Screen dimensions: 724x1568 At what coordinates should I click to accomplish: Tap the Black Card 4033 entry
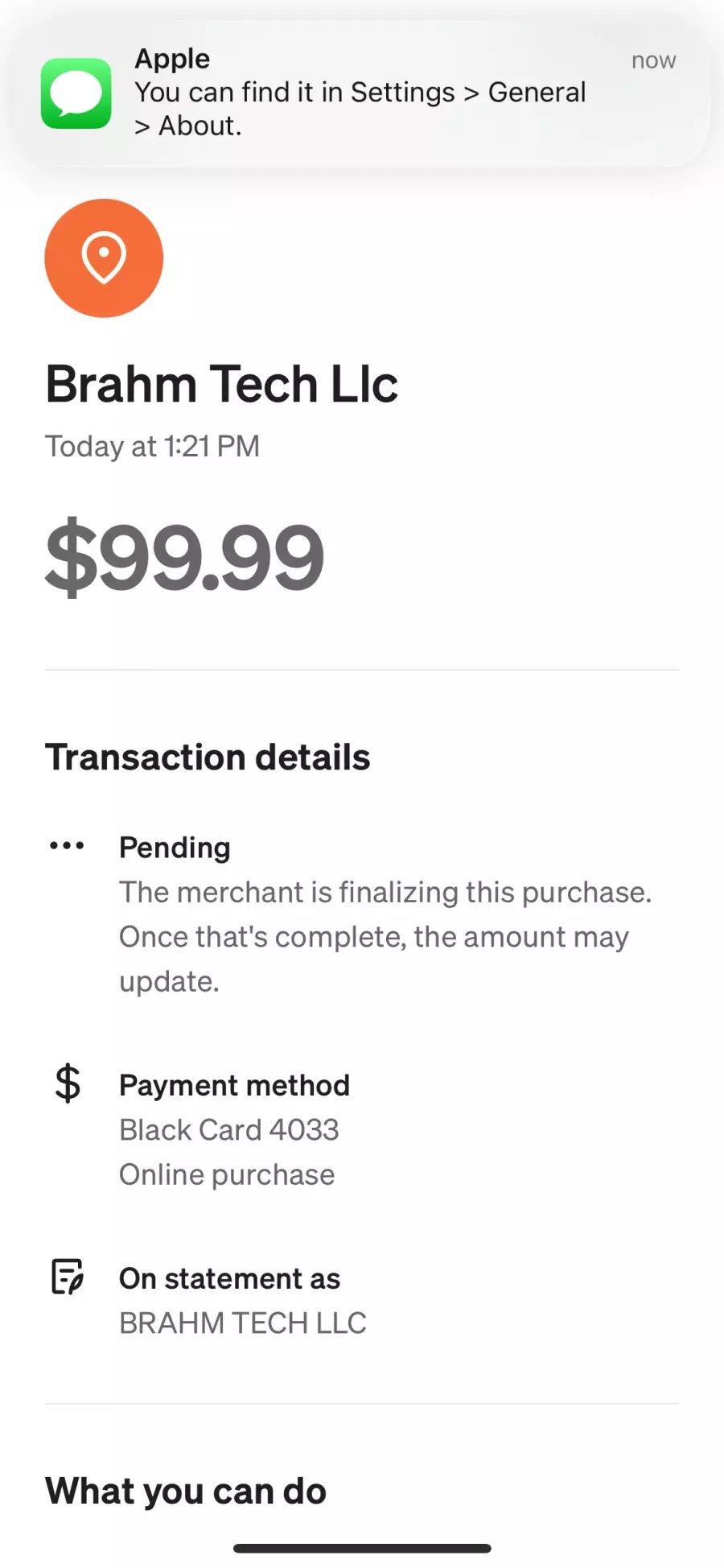[228, 1130]
